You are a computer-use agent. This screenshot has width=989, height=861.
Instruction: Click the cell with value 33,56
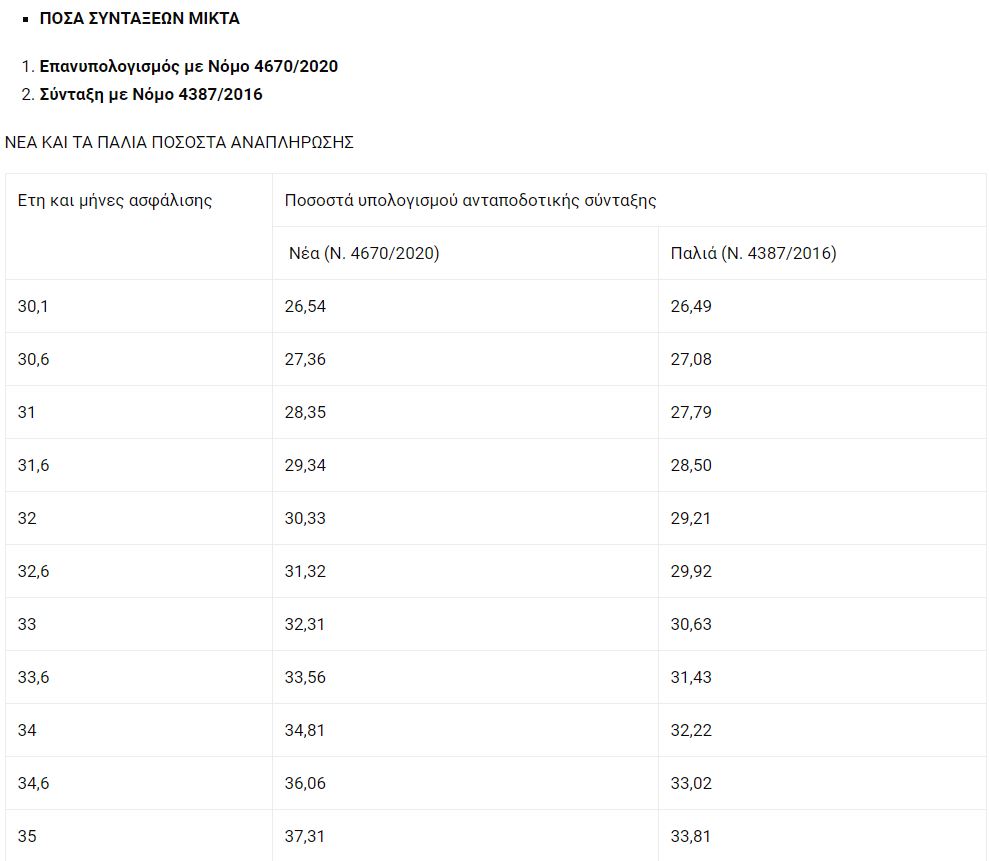pos(465,677)
